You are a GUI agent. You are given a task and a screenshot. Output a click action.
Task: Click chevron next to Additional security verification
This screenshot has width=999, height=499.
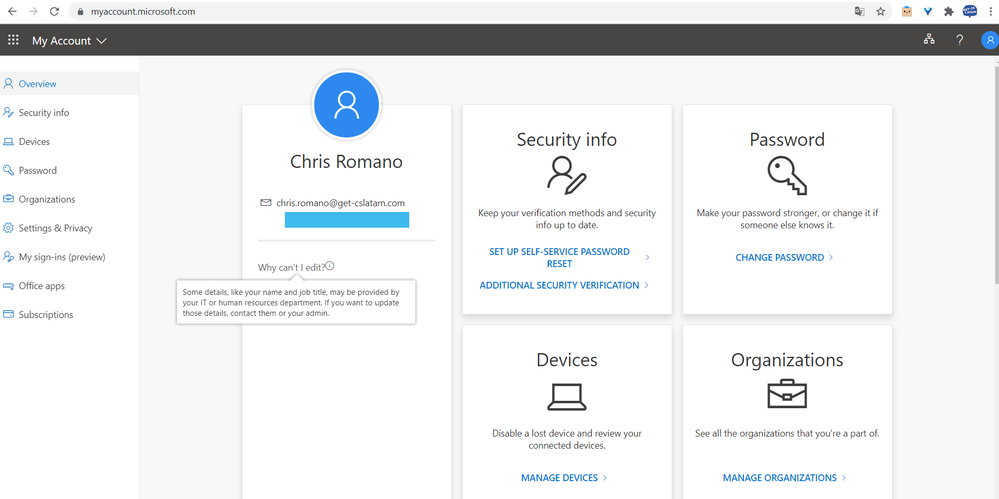(647, 286)
